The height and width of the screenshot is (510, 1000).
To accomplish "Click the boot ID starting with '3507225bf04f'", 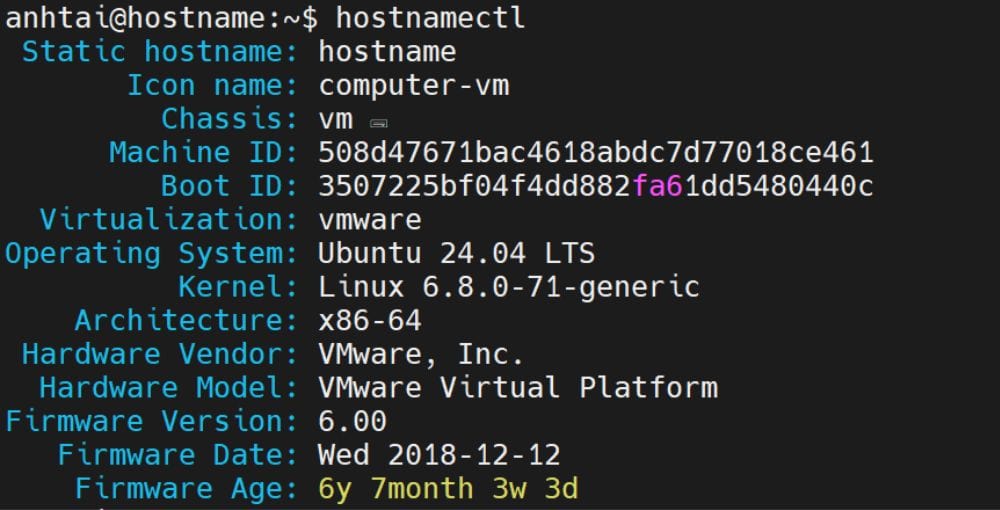I will pyautogui.click(x=596, y=186).
